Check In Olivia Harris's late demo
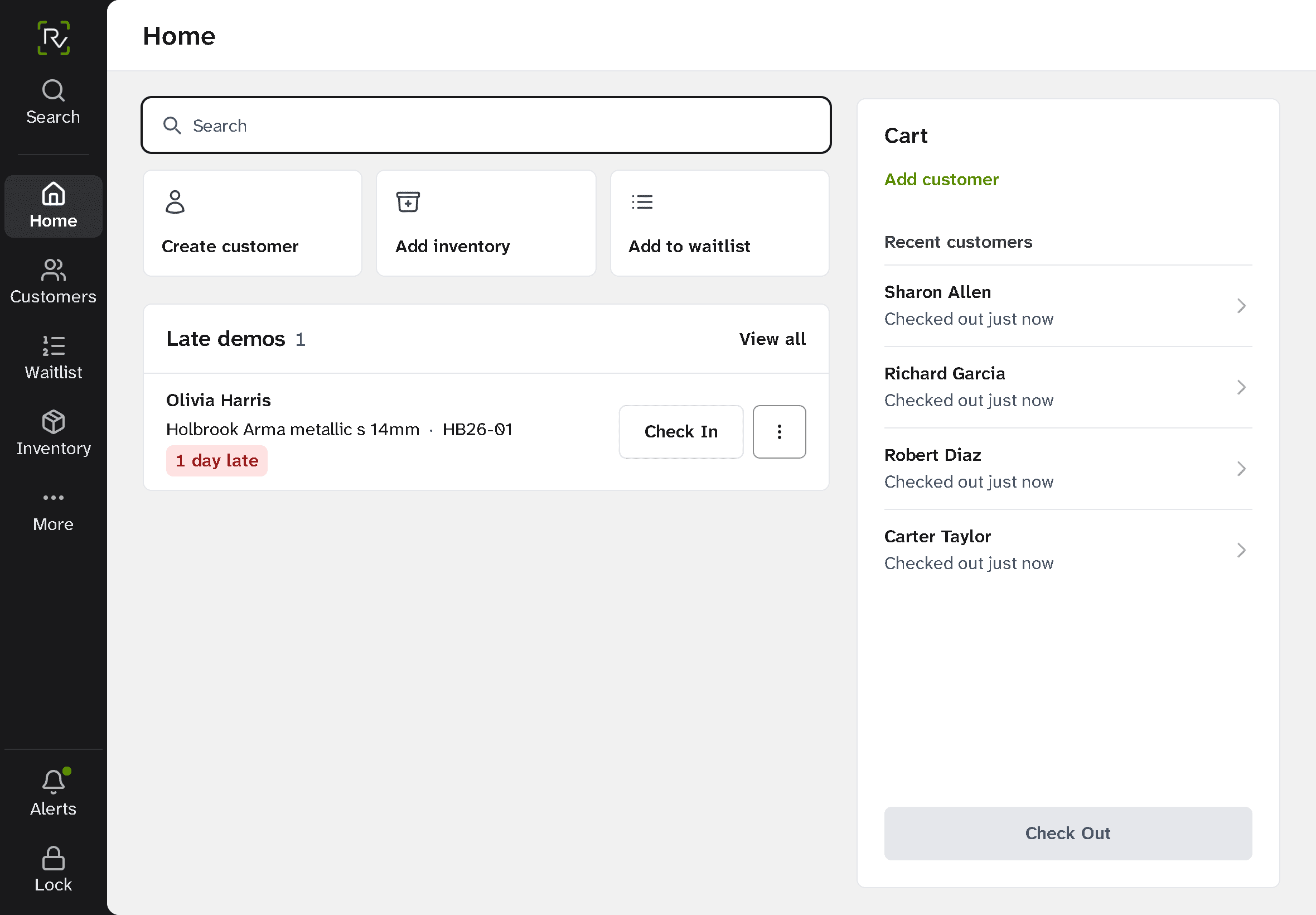The image size is (1316, 915). [x=681, y=432]
